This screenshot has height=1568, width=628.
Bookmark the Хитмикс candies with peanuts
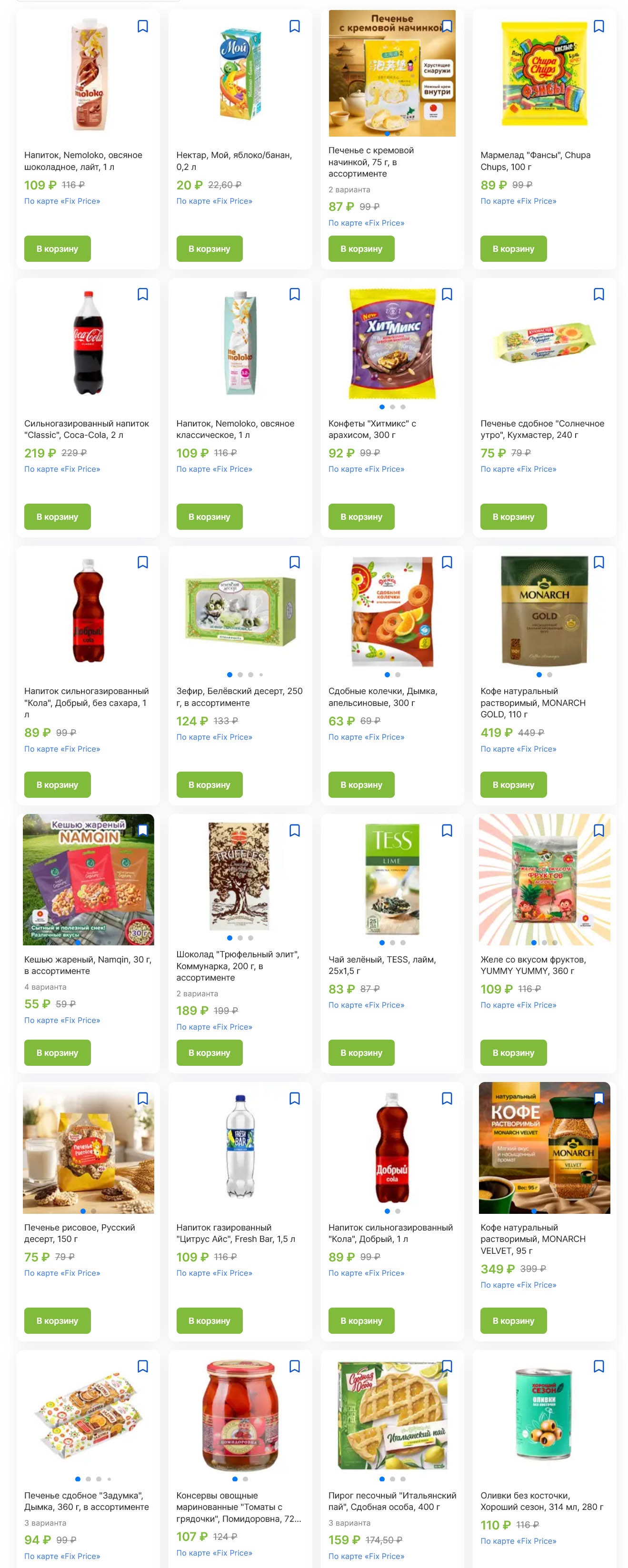447,294
